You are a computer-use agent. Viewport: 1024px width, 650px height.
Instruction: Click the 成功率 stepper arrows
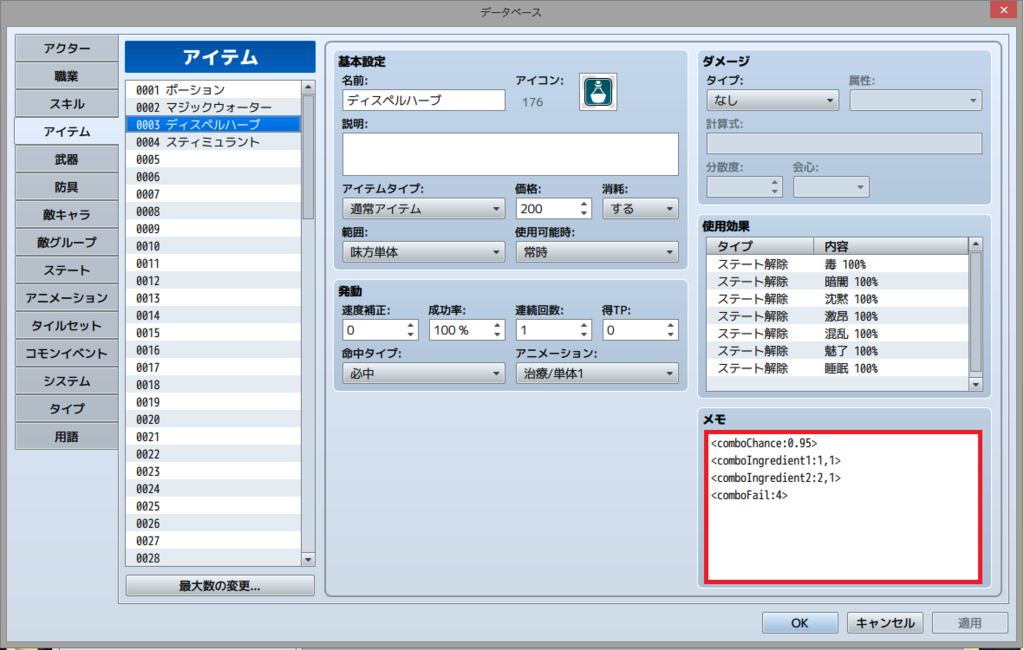(x=497, y=330)
